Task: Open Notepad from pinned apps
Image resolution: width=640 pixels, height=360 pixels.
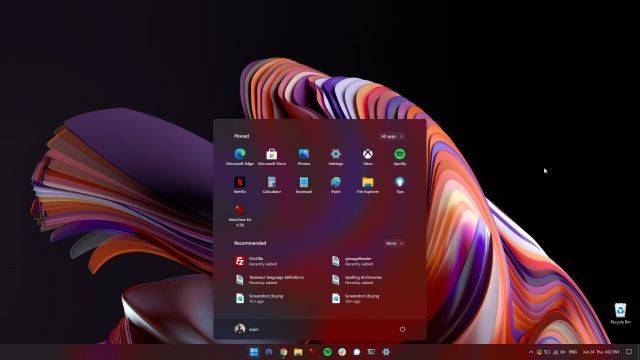Action: [304, 185]
